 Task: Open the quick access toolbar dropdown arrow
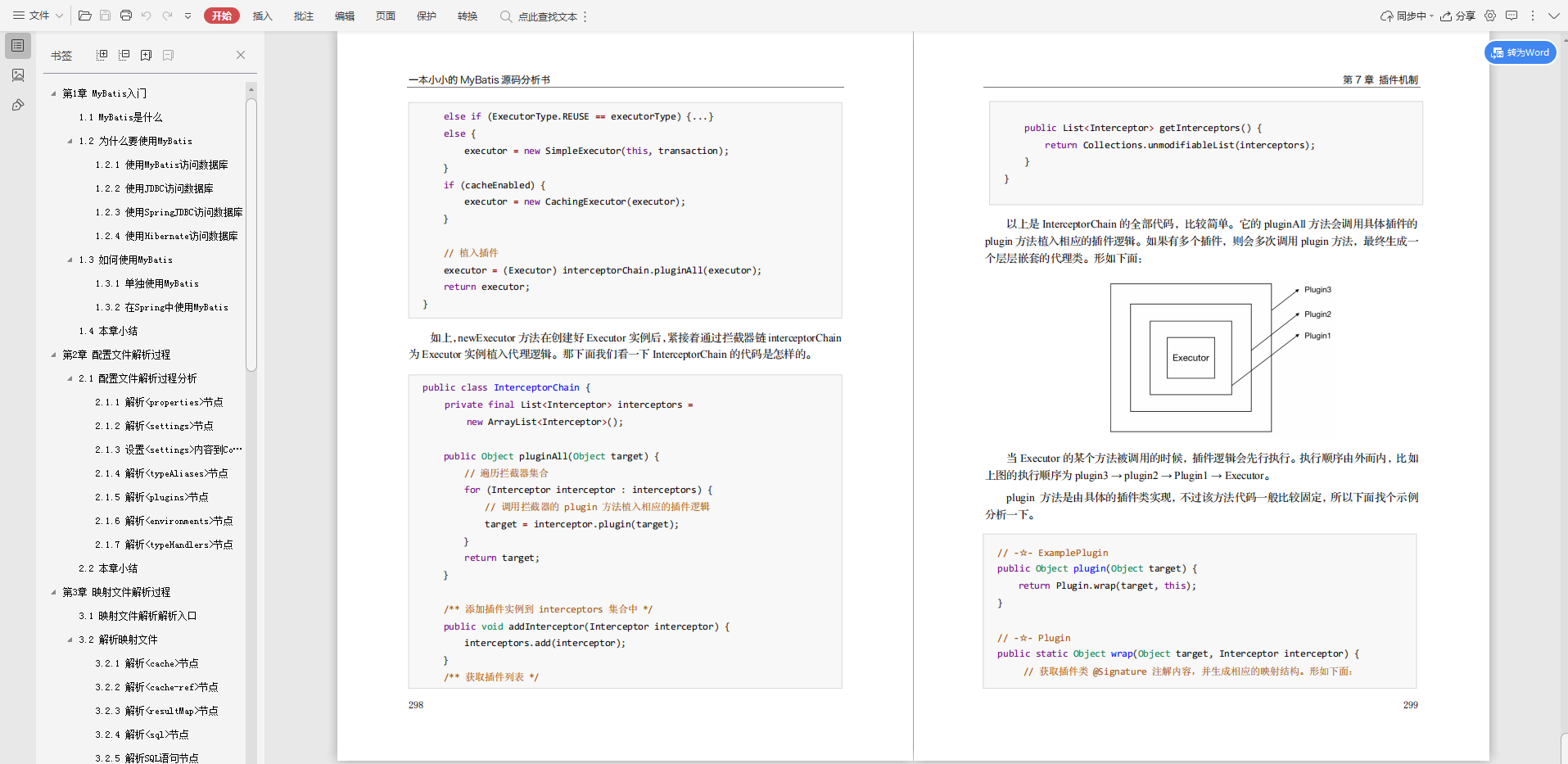click(x=188, y=16)
